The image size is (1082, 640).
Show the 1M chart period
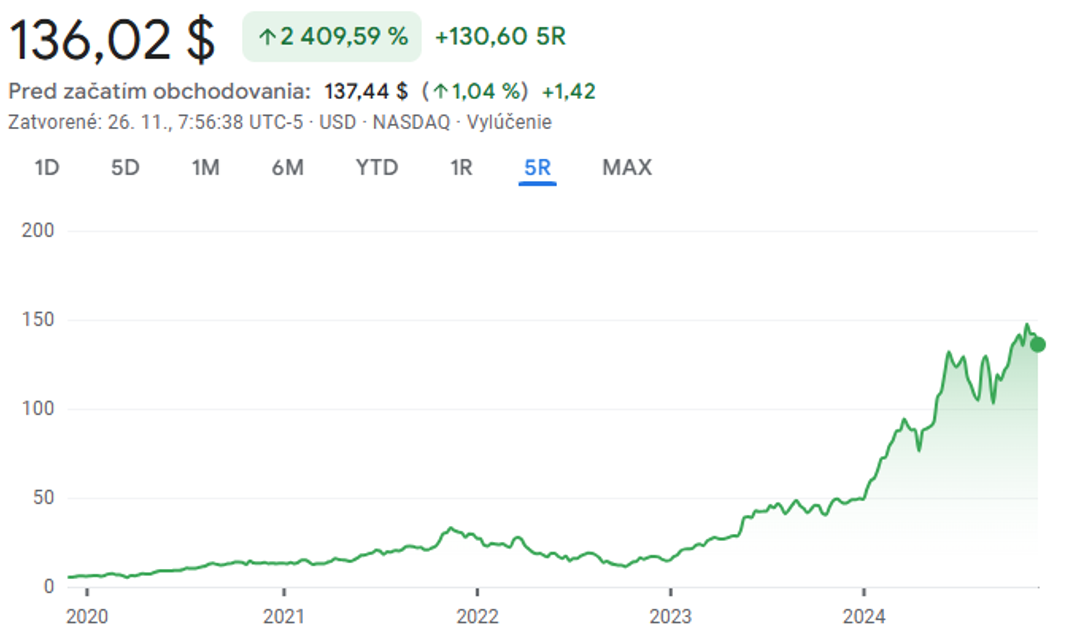click(x=205, y=167)
